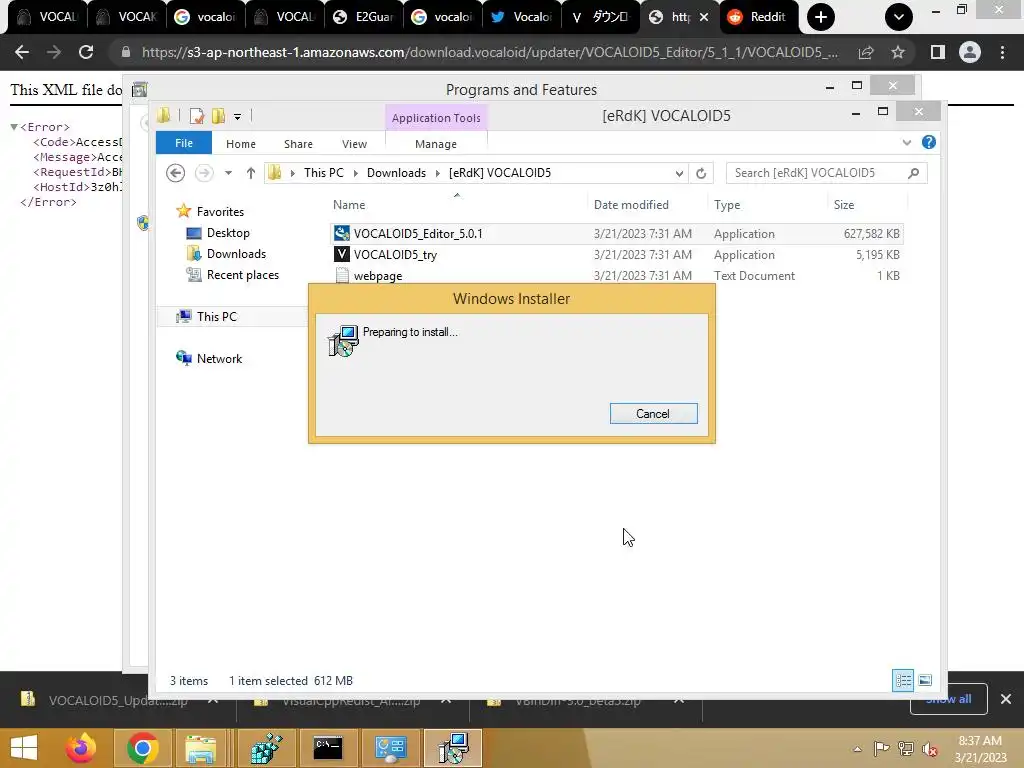Open the Customize Quick Access Toolbar dropdown

tap(237, 117)
